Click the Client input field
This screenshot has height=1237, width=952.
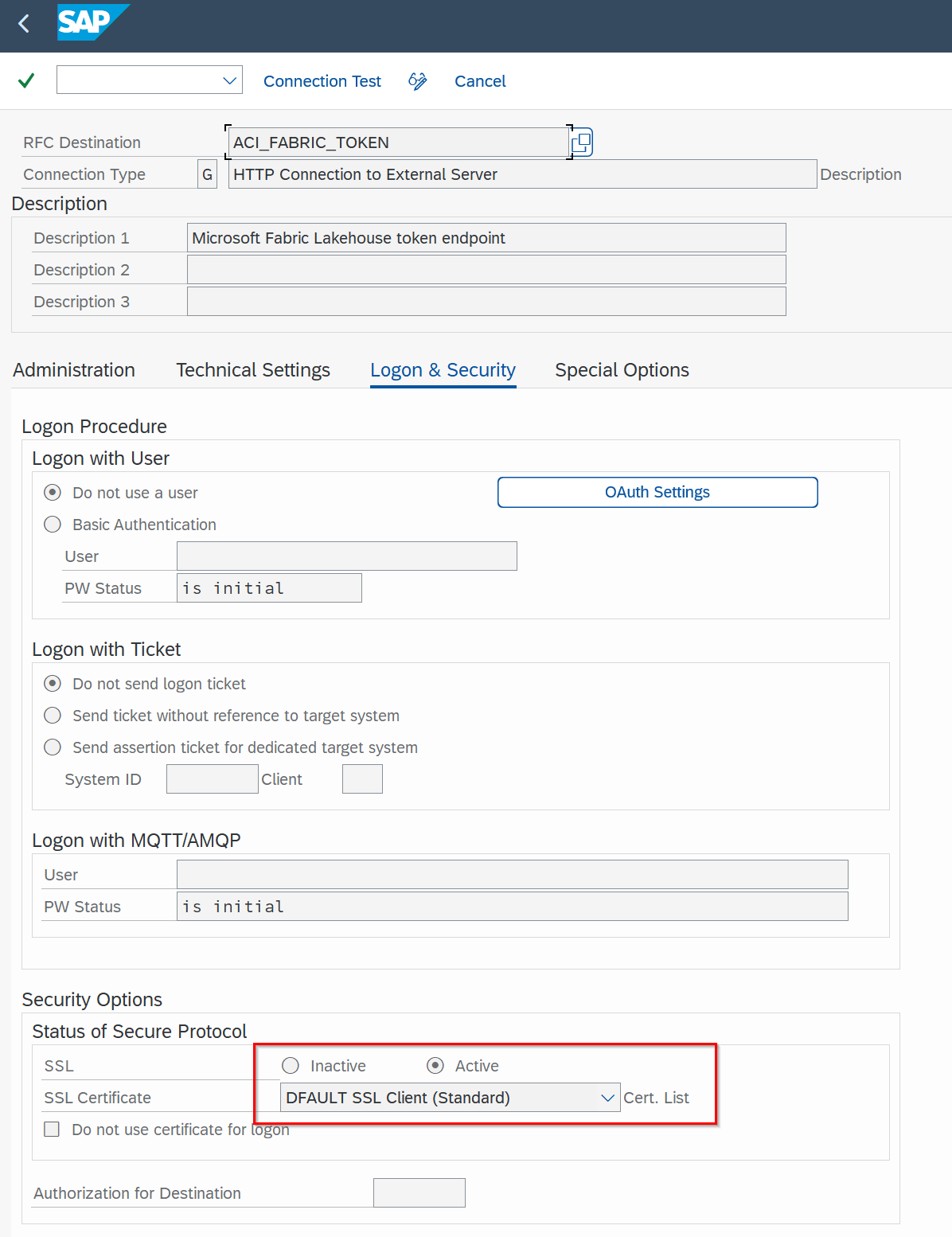(x=362, y=779)
